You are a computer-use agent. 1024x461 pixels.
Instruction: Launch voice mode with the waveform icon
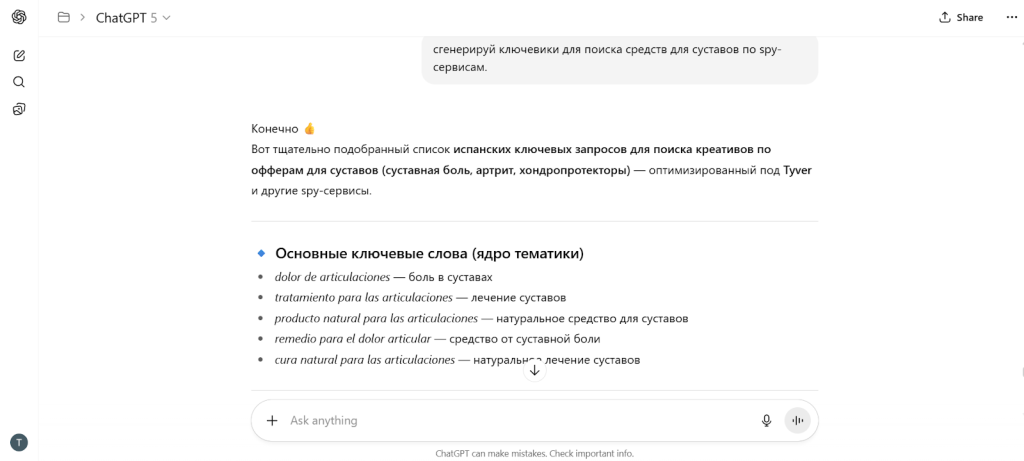[x=798, y=421]
